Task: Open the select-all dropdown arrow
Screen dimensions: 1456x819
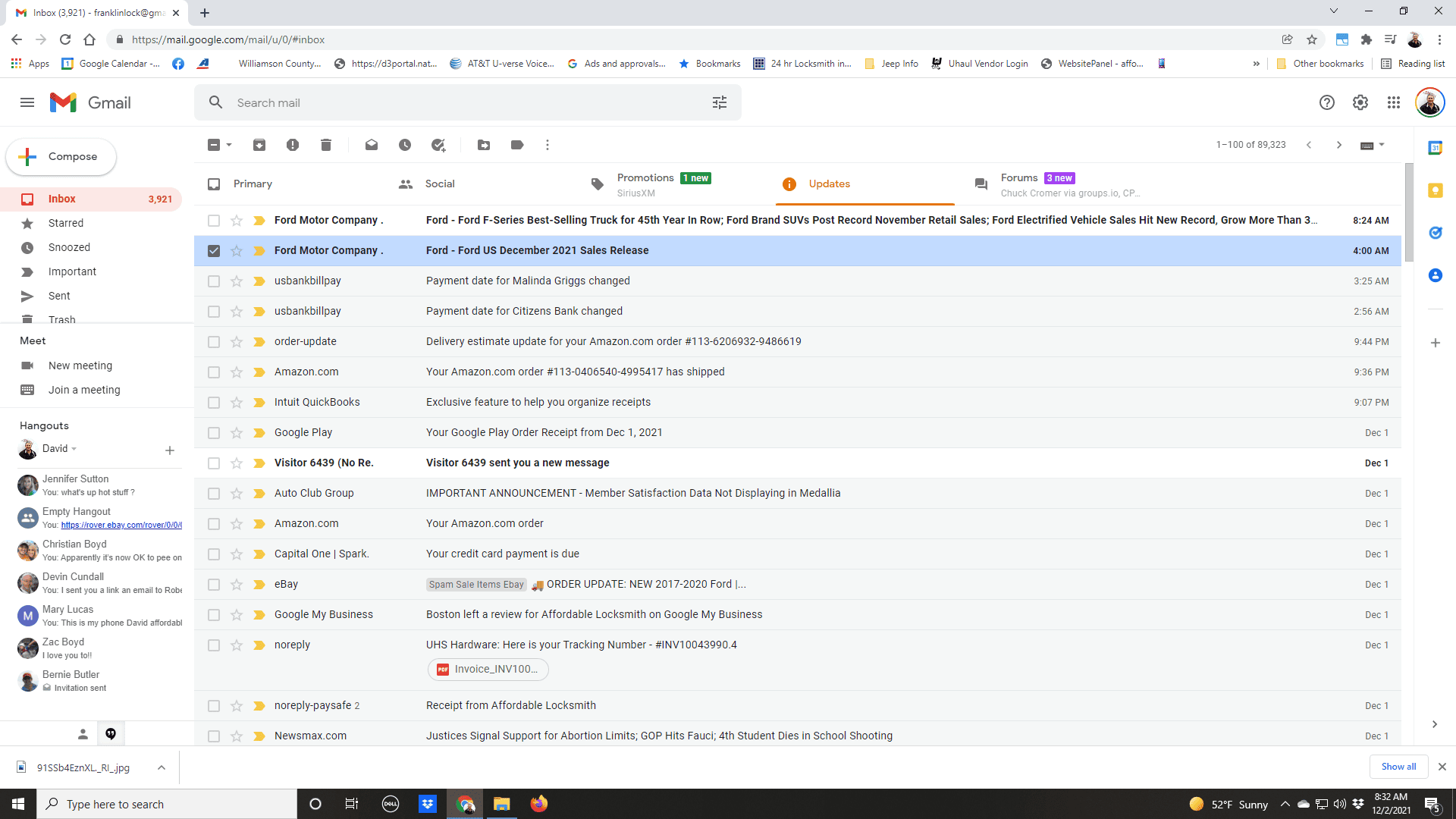Action: click(x=229, y=145)
